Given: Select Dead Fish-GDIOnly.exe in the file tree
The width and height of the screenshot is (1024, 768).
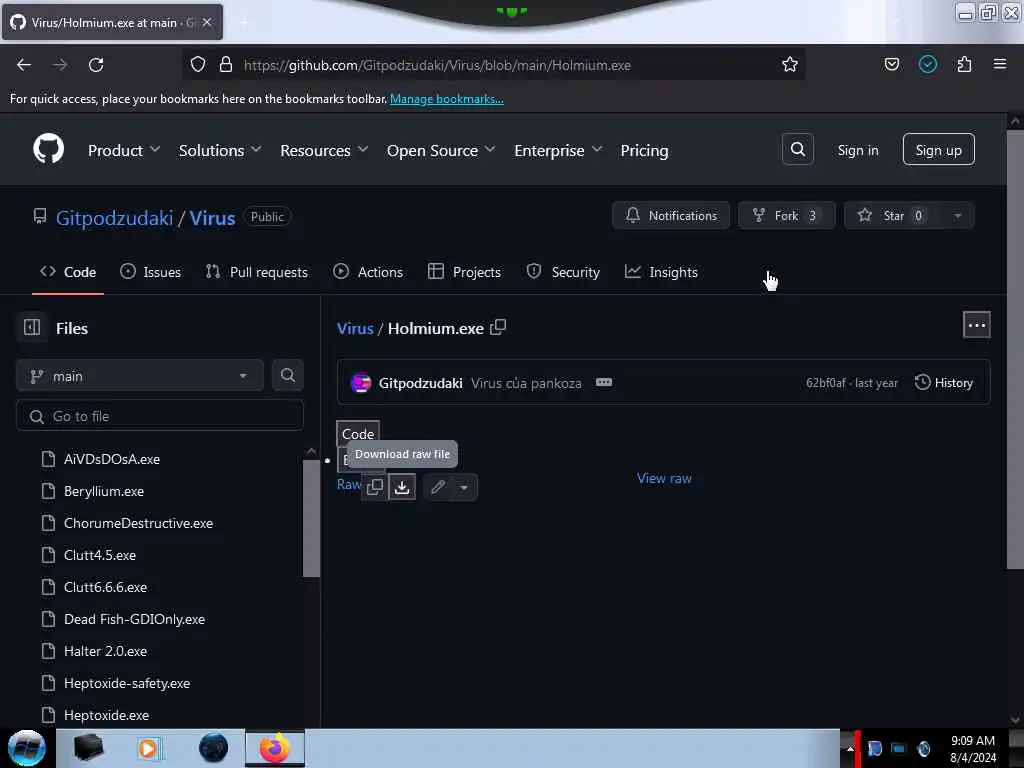Looking at the screenshot, I should click(135, 619).
